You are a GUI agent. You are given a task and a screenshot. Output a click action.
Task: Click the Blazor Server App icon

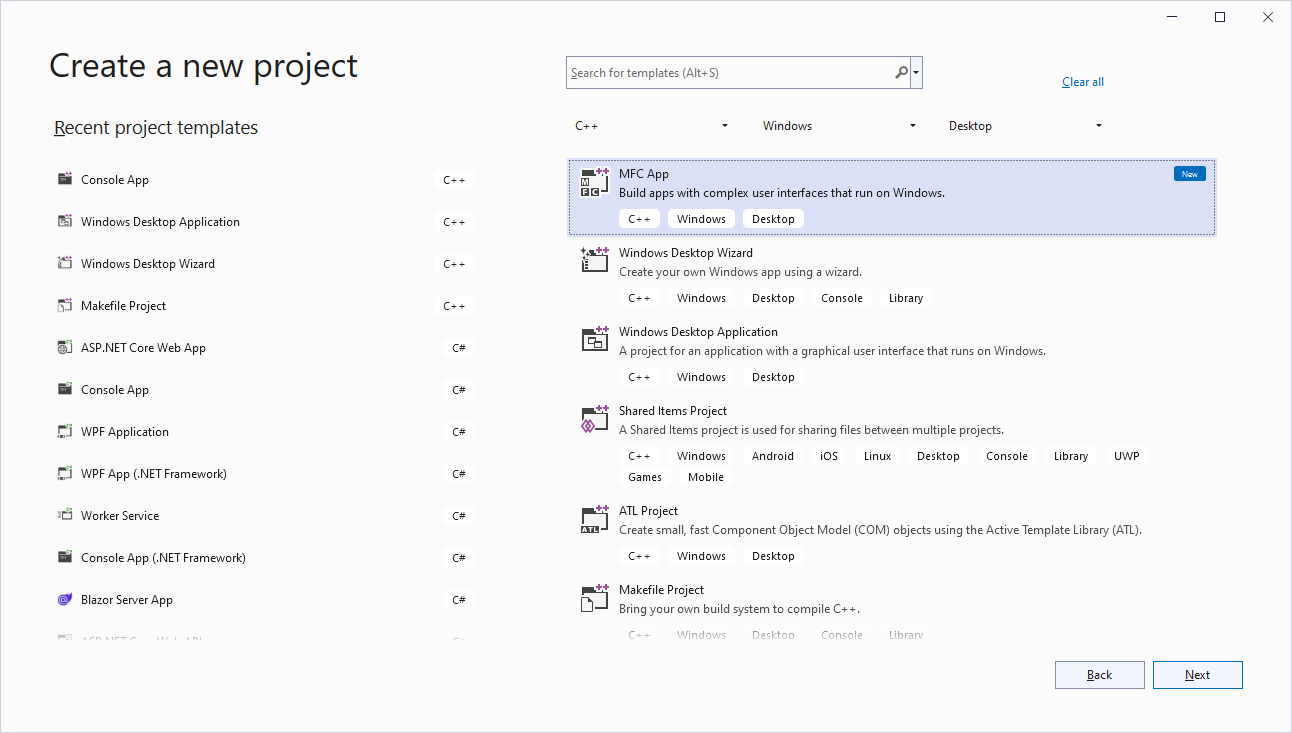65,600
